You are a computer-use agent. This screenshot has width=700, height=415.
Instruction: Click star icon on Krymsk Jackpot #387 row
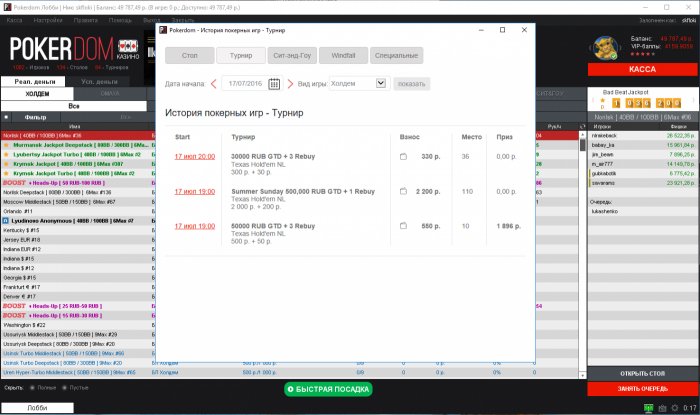[x=6, y=164]
